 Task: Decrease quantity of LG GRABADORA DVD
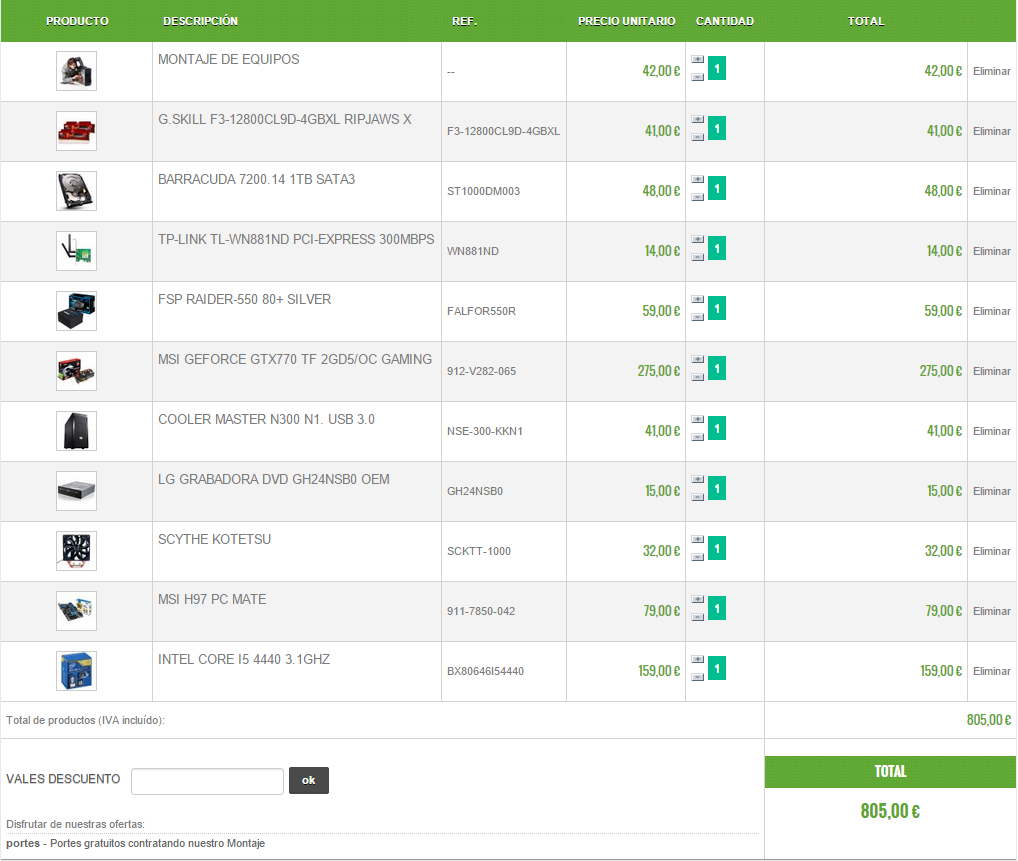coord(697,497)
